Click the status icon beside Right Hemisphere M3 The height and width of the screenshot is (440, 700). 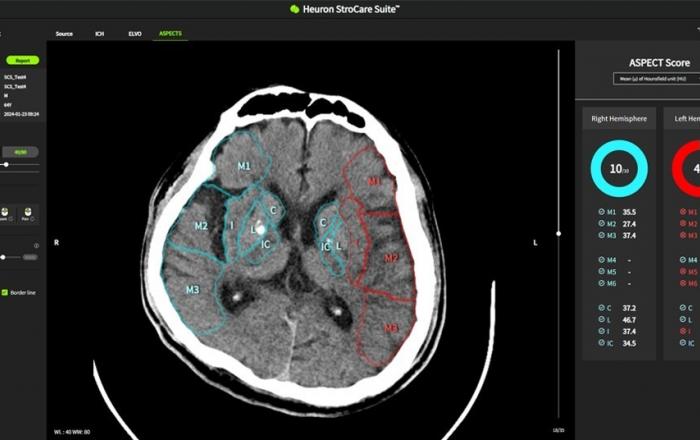point(601,235)
